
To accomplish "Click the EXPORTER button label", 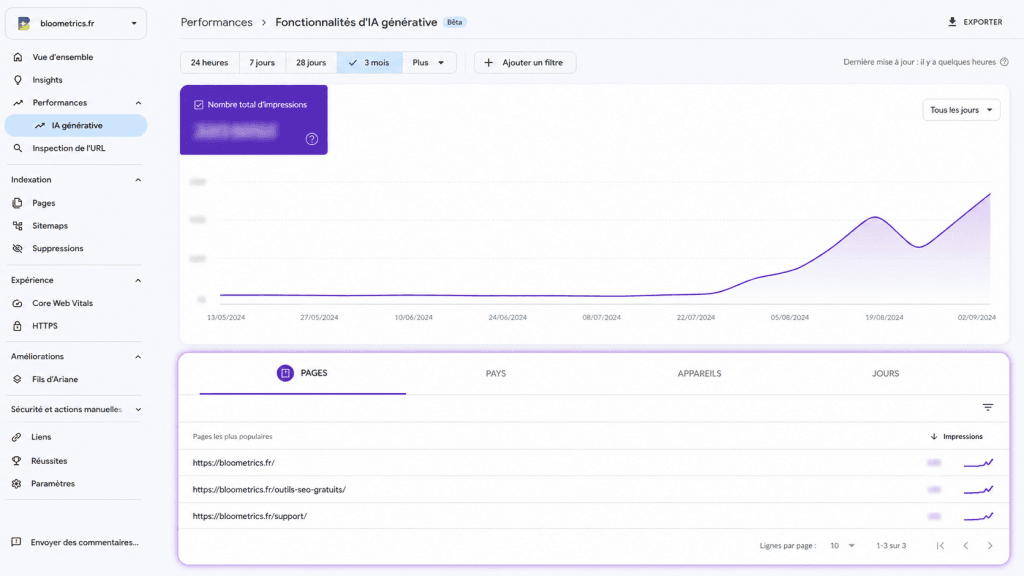I will [983, 22].
